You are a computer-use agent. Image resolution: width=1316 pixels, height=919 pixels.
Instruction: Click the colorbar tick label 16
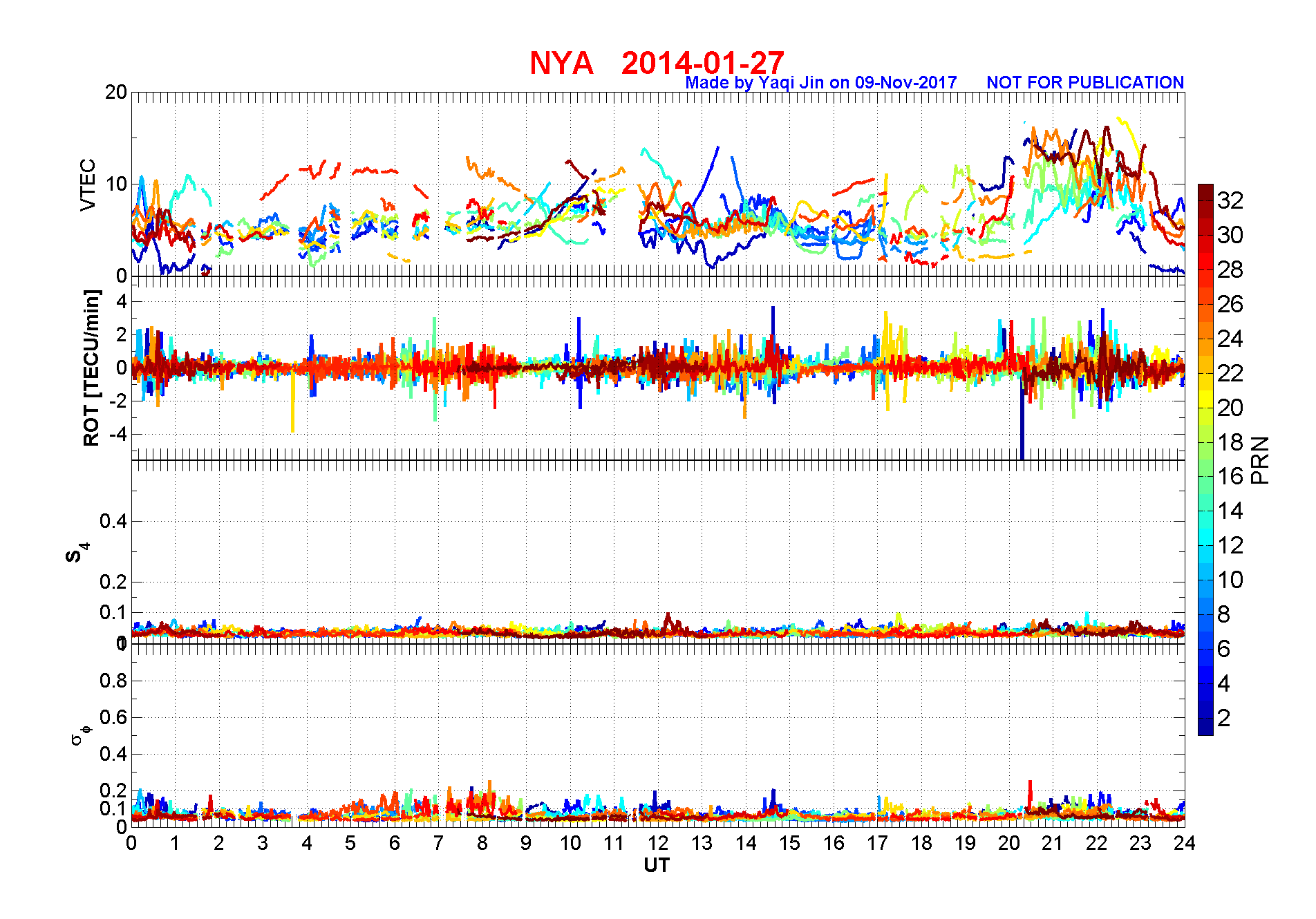[x=1230, y=476]
